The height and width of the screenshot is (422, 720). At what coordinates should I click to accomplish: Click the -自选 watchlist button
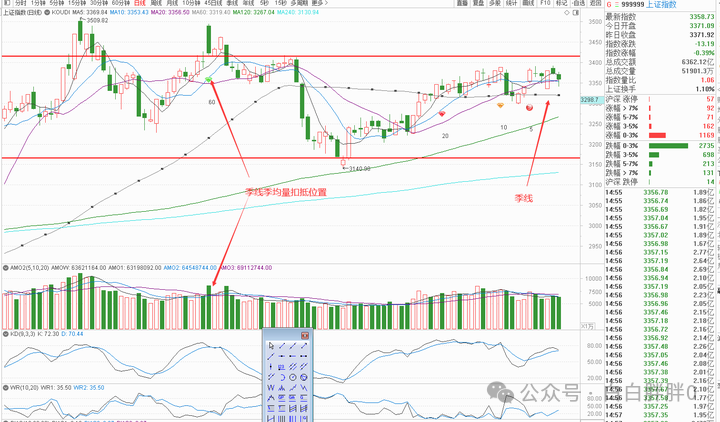579,3
